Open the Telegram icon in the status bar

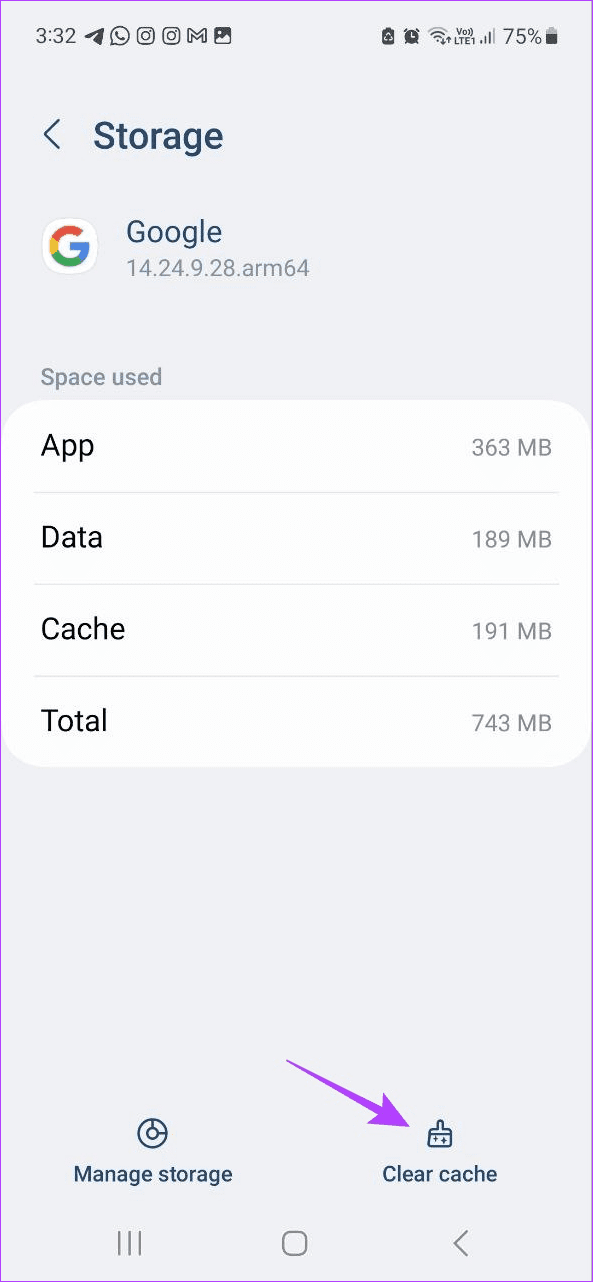point(94,36)
